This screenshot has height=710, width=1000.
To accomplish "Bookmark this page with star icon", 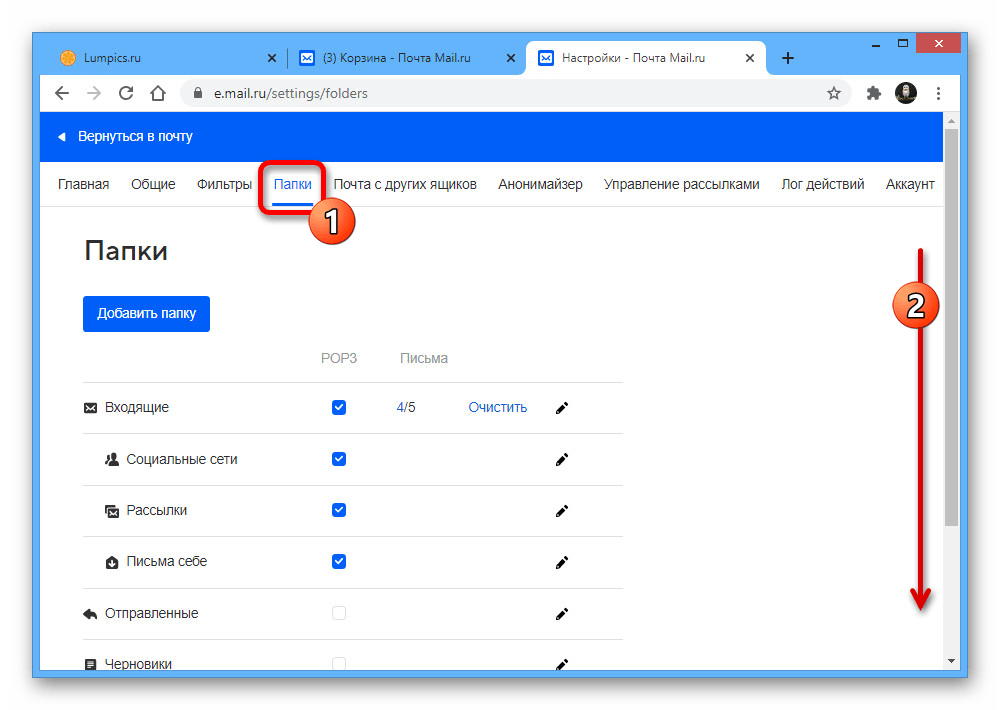I will 834,93.
